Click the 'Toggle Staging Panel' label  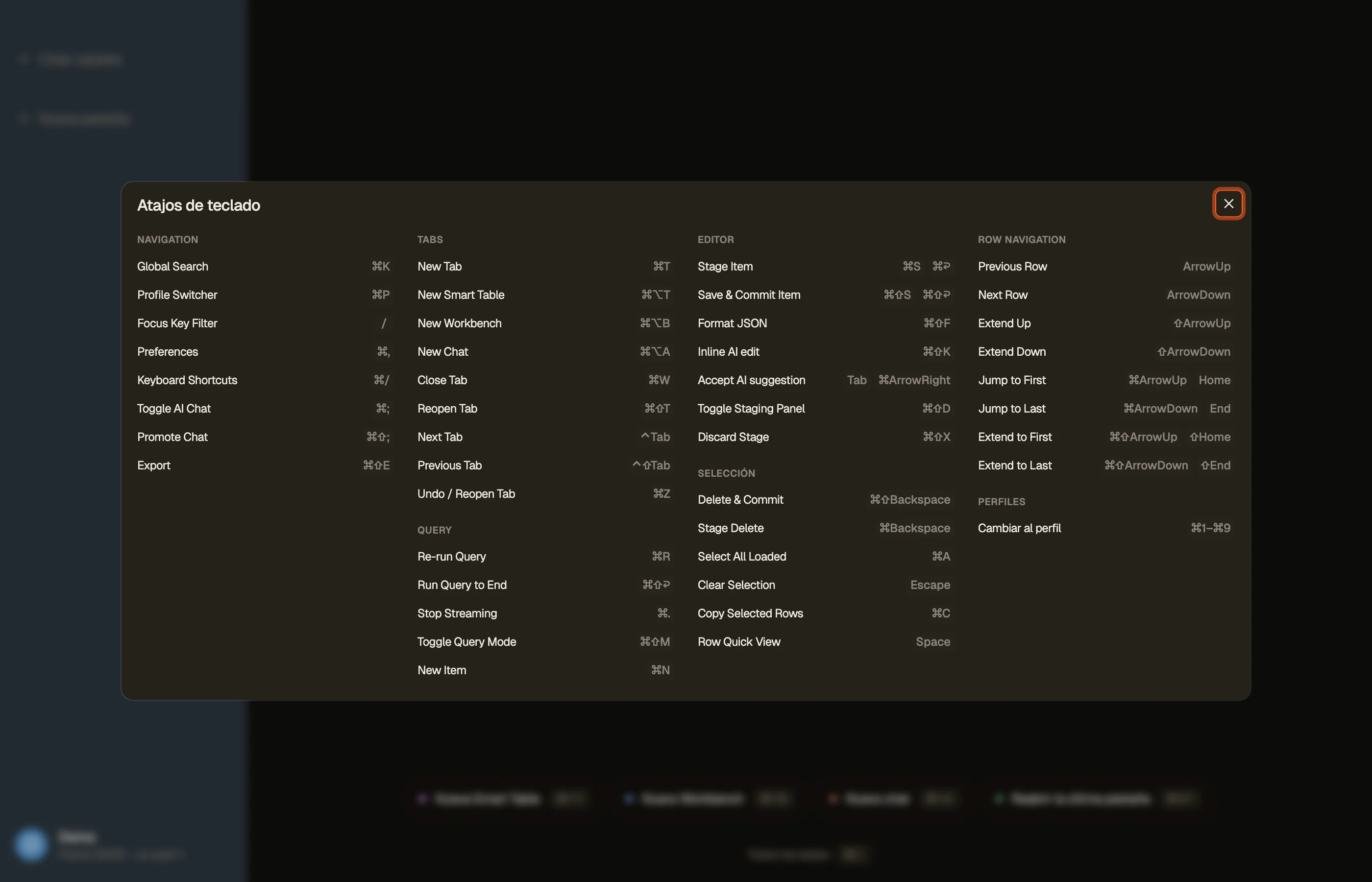(x=751, y=408)
